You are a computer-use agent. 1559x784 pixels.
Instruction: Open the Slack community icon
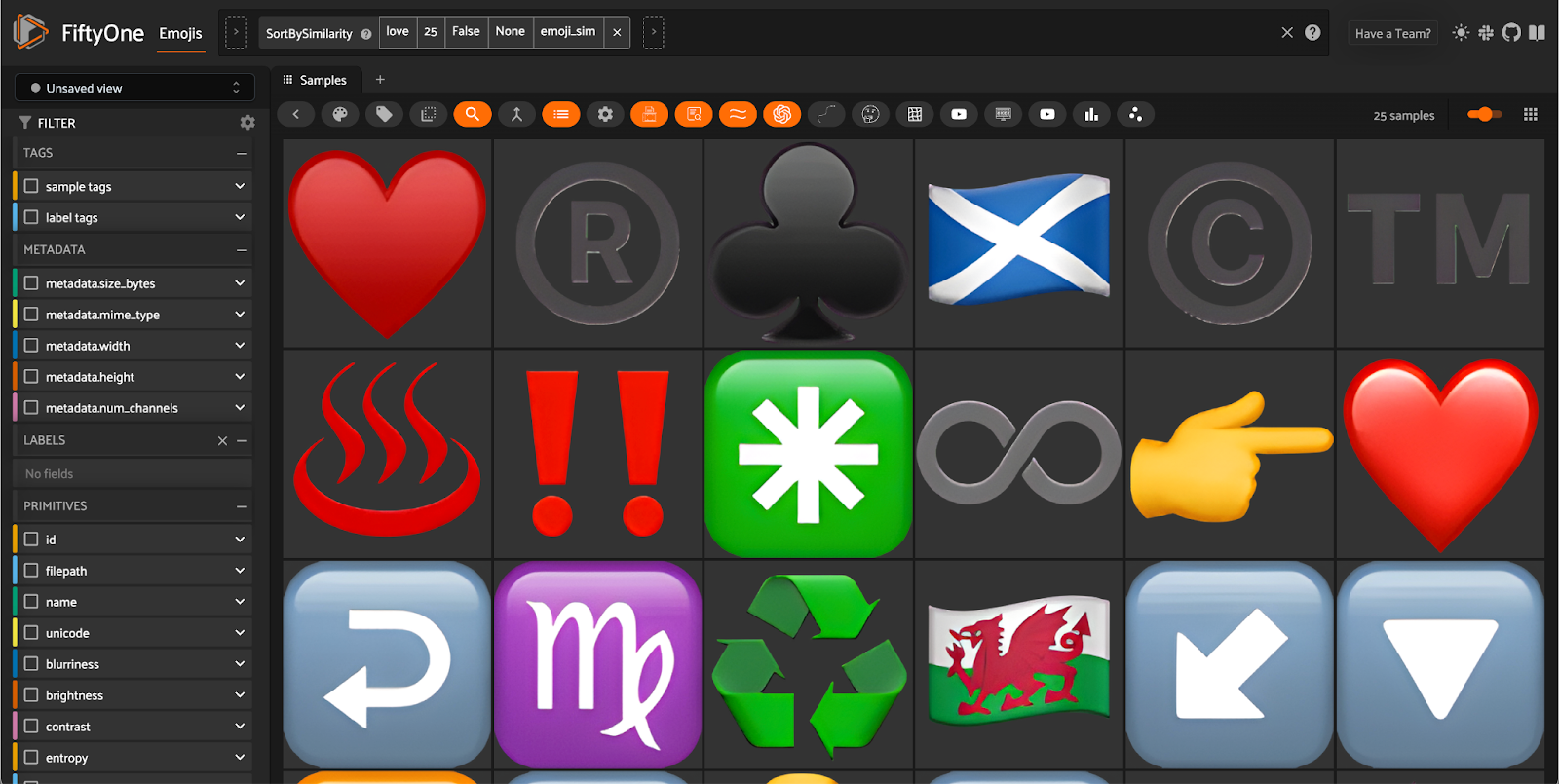pyautogui.click(x=1485, y=32)
